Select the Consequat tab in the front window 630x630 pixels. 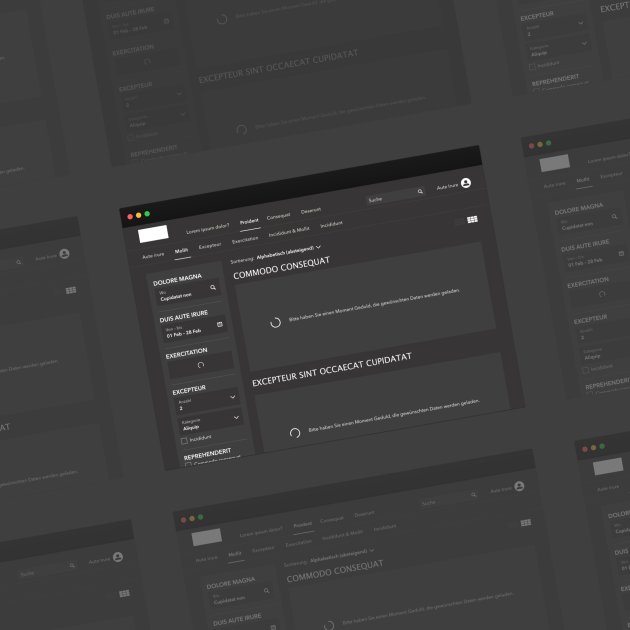click(278, 216)
